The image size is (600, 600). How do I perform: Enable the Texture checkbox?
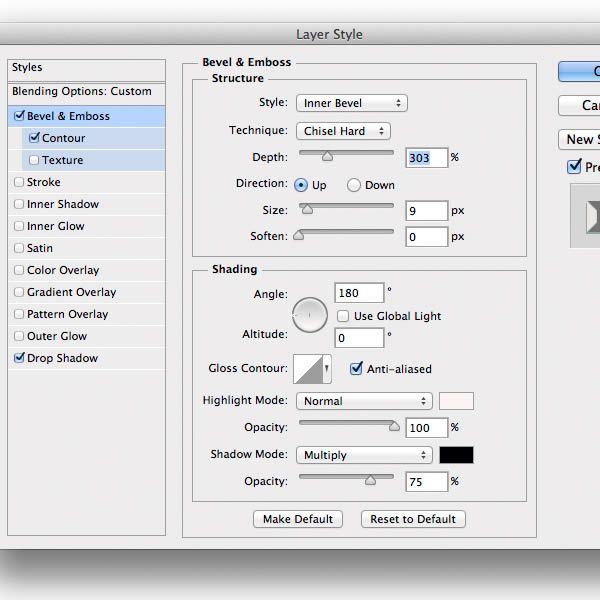[34, 160]
